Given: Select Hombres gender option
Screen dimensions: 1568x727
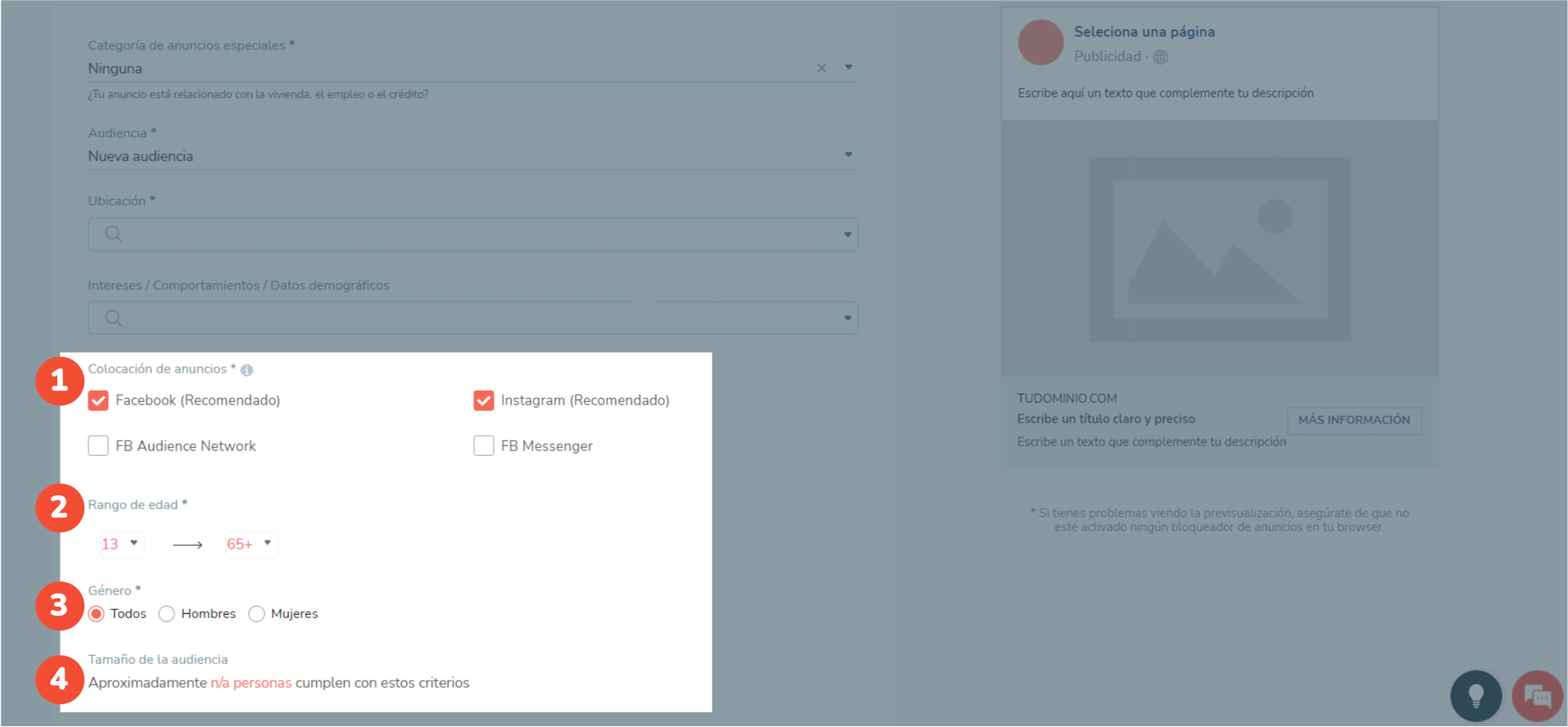Looking at the screenshot, I should point(167,614).
